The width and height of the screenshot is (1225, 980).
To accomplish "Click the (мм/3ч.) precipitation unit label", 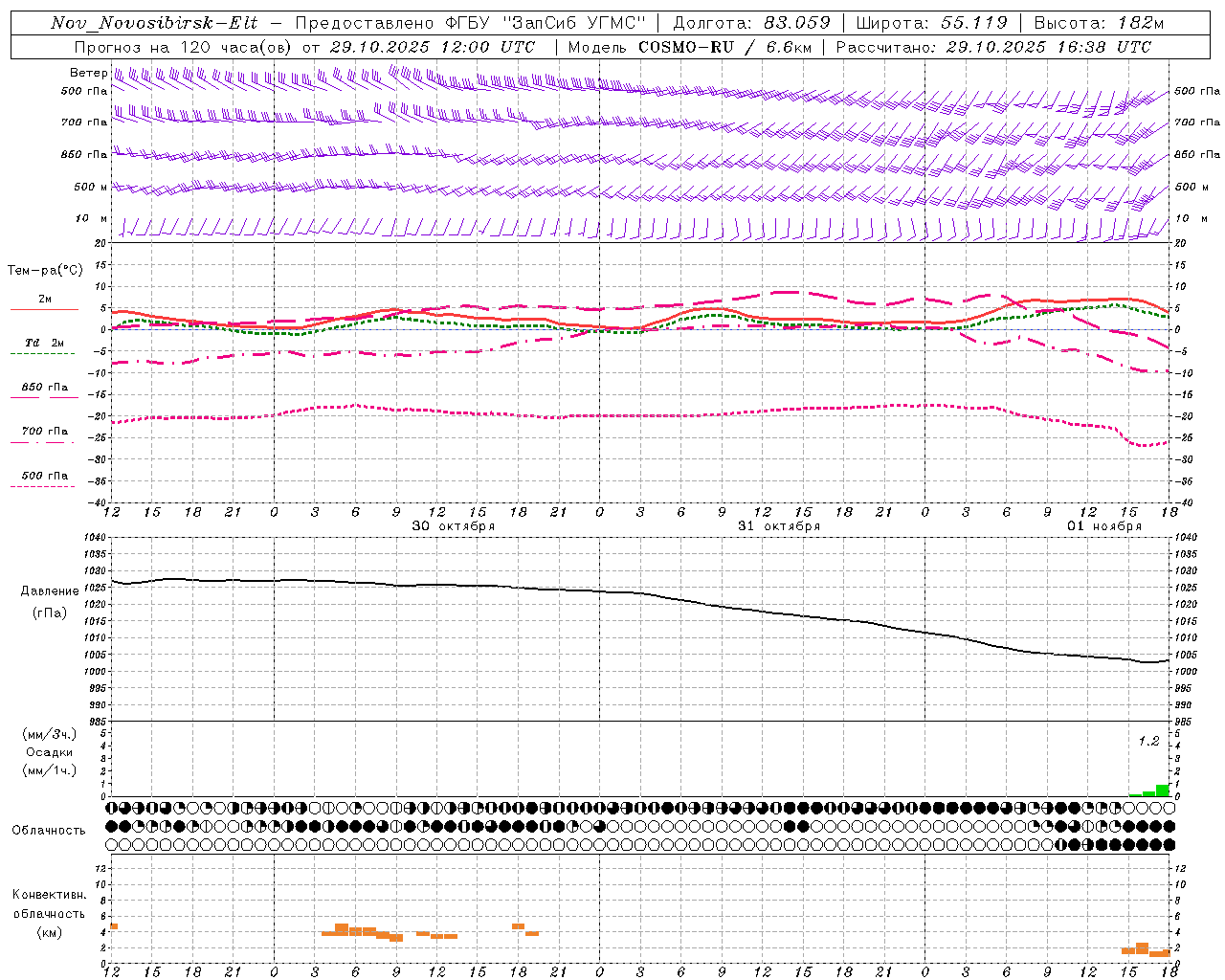I will click(50, 735).
